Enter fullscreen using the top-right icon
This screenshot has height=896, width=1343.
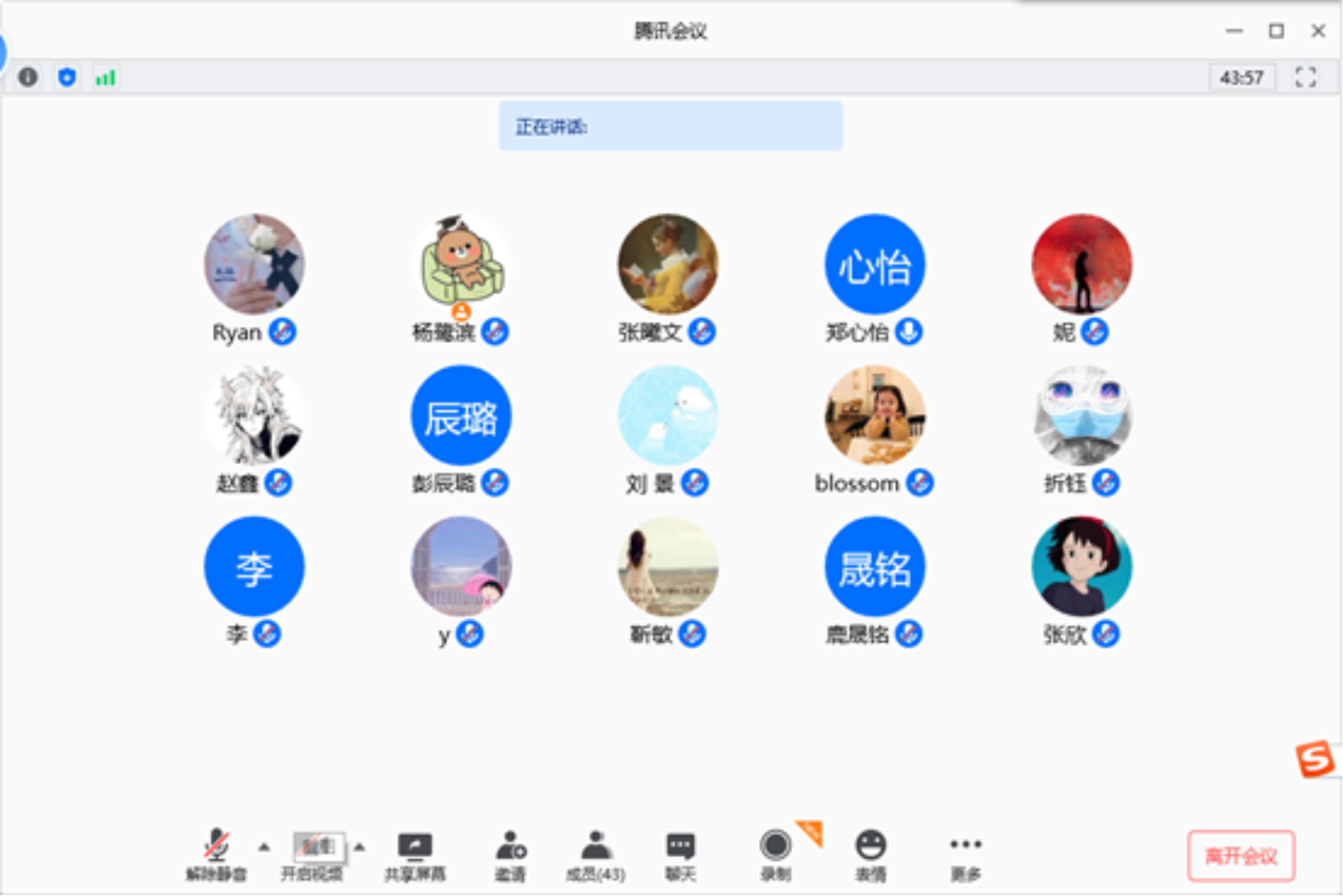point(1306,77)
